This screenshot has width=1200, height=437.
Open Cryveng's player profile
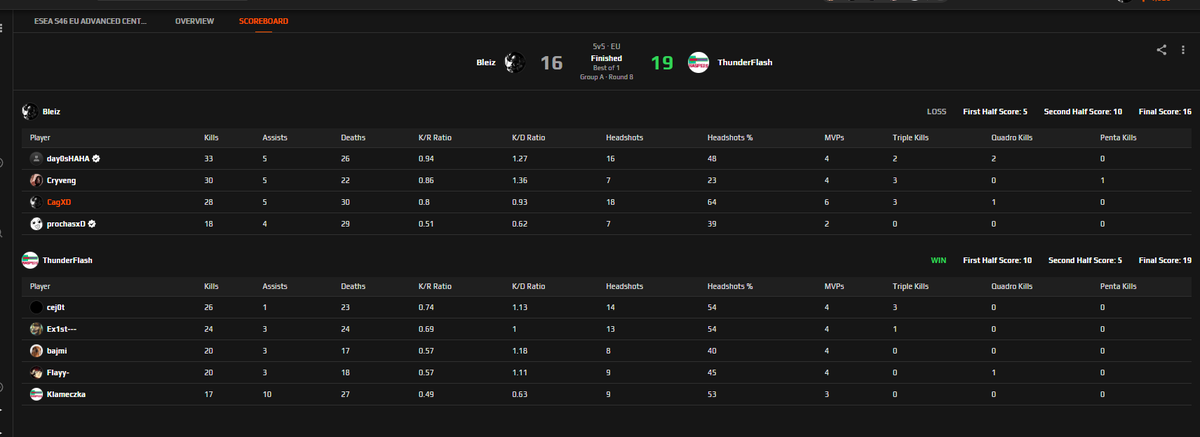point(63,180)
